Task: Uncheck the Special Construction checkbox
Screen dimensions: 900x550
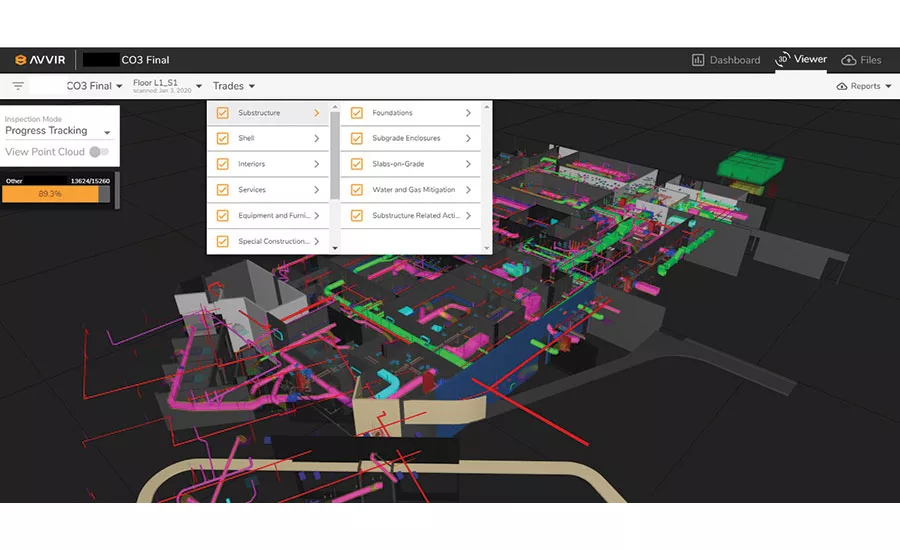Action: (223, 242)
